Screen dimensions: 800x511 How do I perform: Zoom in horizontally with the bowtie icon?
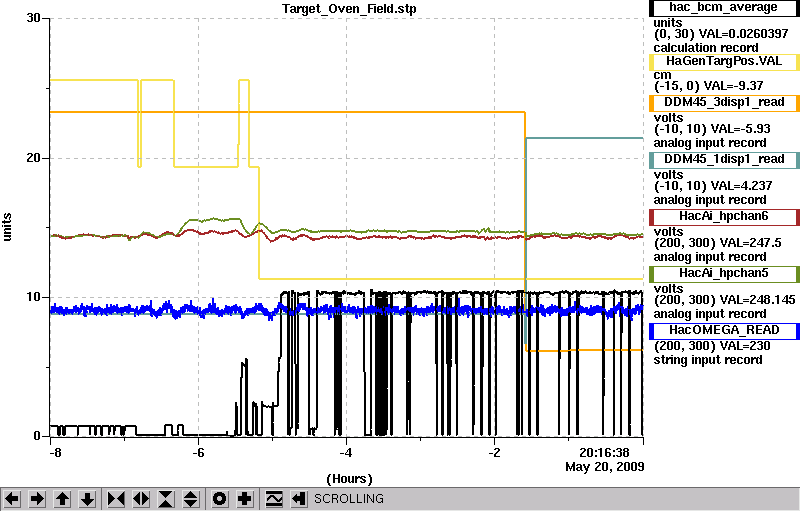(x=116, y=499)
